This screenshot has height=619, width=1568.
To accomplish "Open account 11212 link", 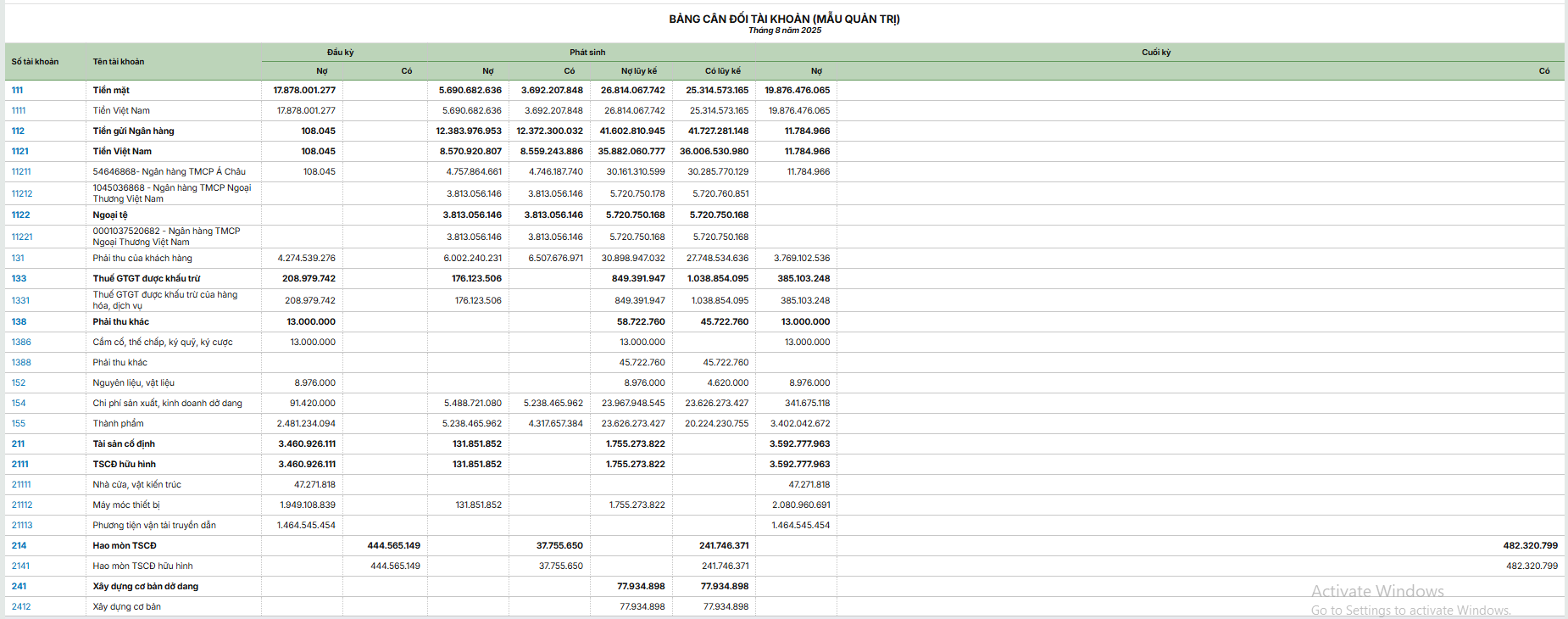I will point(21,194).
